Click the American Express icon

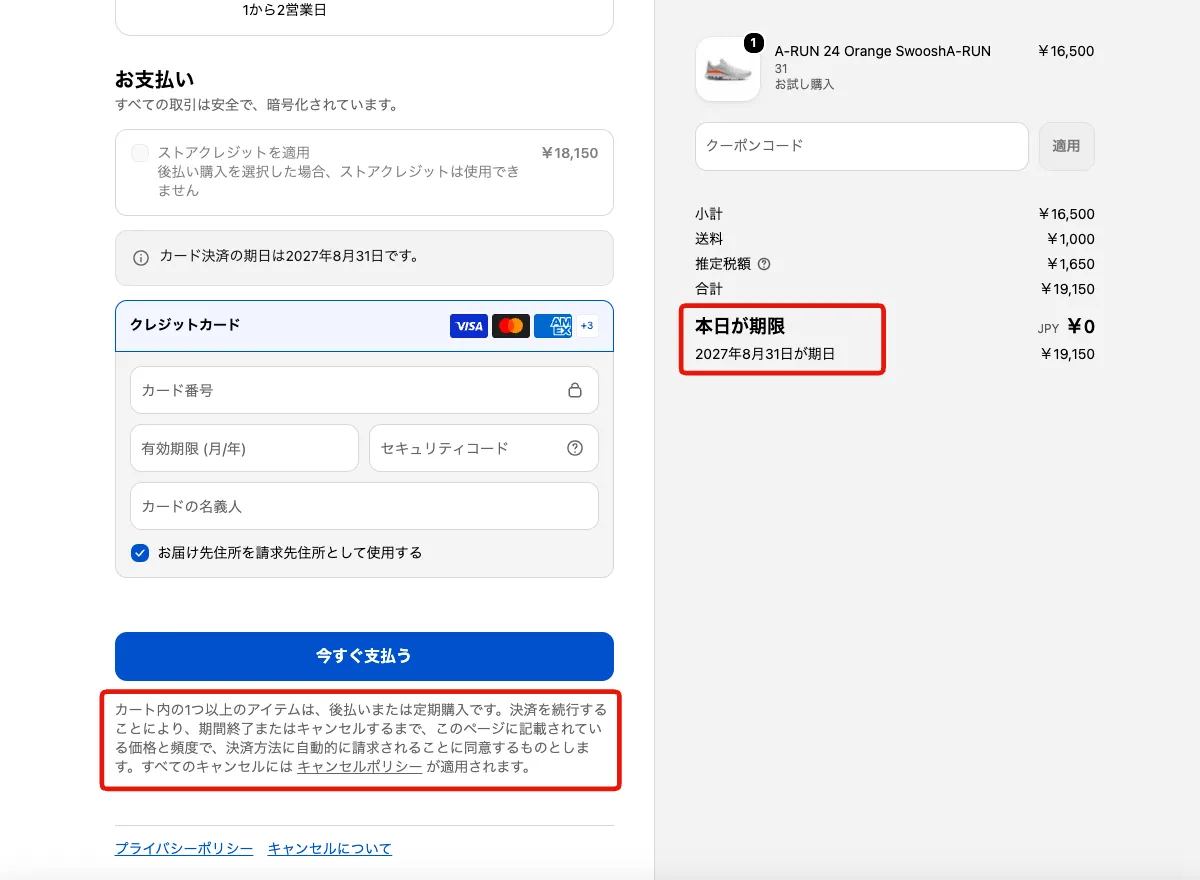pos(553,326)
